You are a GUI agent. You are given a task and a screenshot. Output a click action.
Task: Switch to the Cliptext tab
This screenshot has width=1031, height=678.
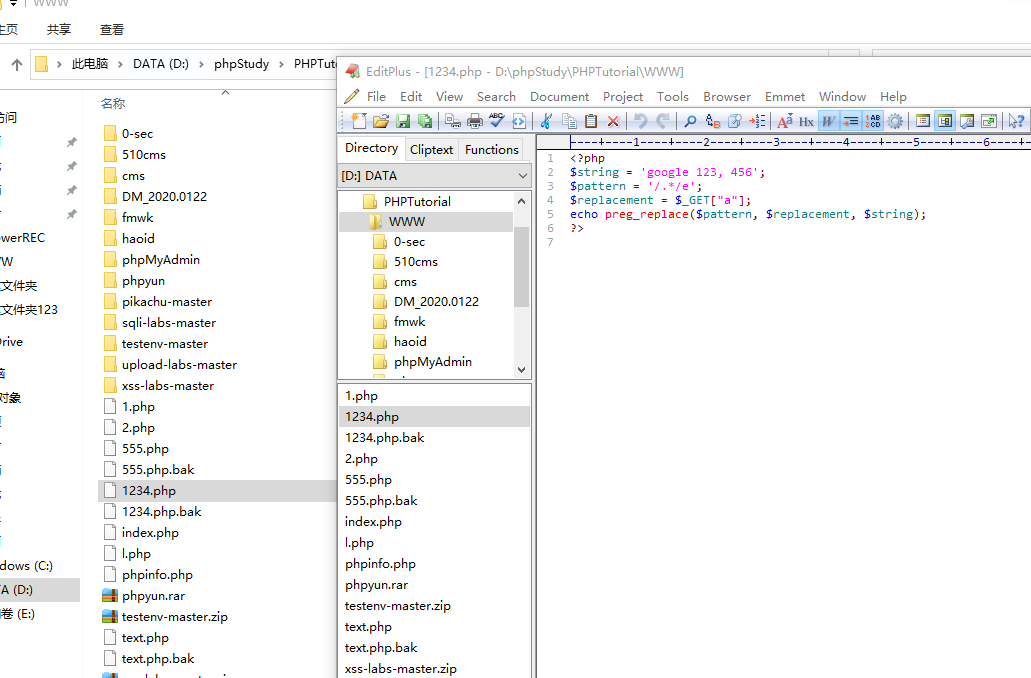[431, 149]
